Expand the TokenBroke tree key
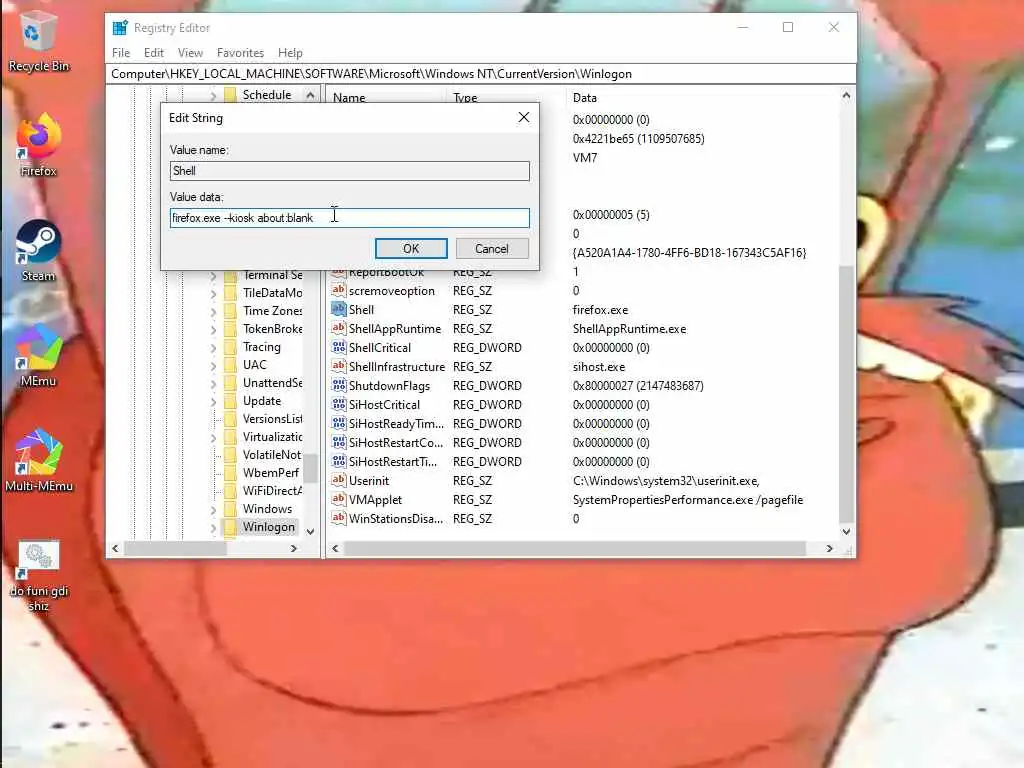This screenshot has width=1024, height=768. click(213, 330)
